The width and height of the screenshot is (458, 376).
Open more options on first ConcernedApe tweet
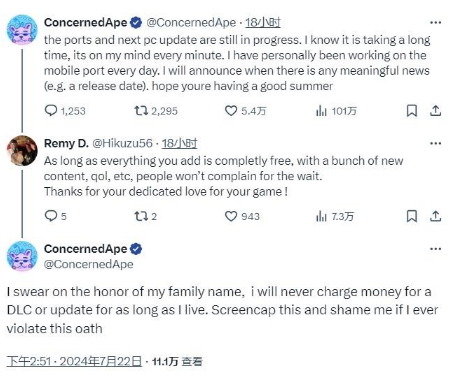[435, 23]
